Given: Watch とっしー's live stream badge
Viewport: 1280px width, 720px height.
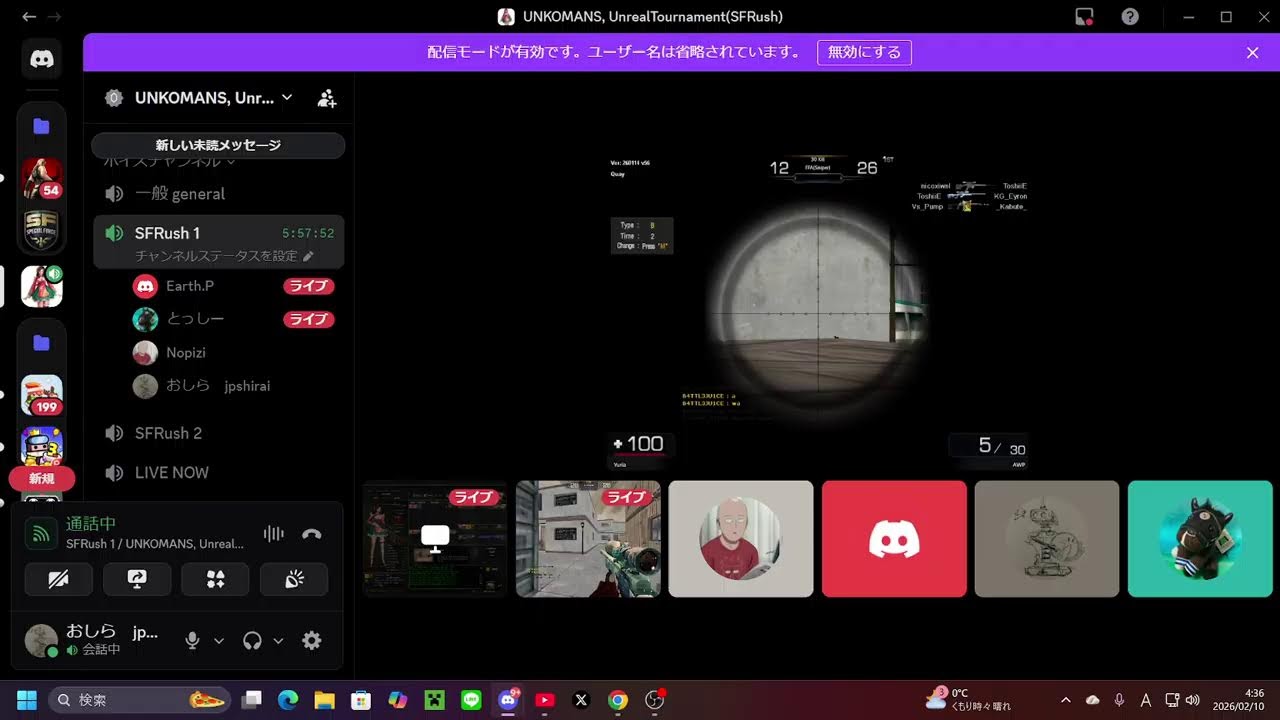Looking at the screenshot, I should 308,319.
